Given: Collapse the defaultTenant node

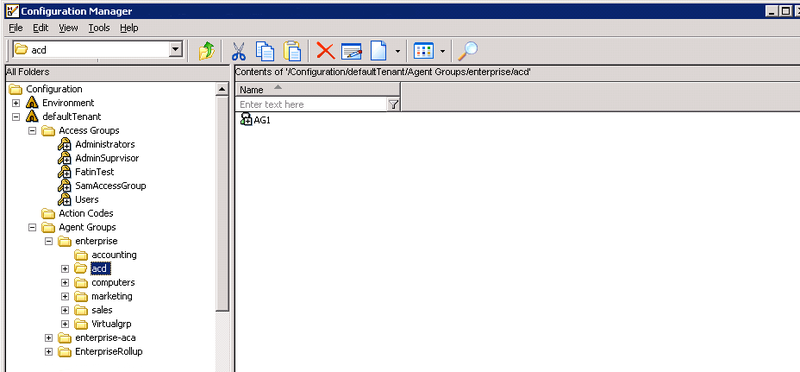Looking at the screenshot, I should [x=16, y=116].
